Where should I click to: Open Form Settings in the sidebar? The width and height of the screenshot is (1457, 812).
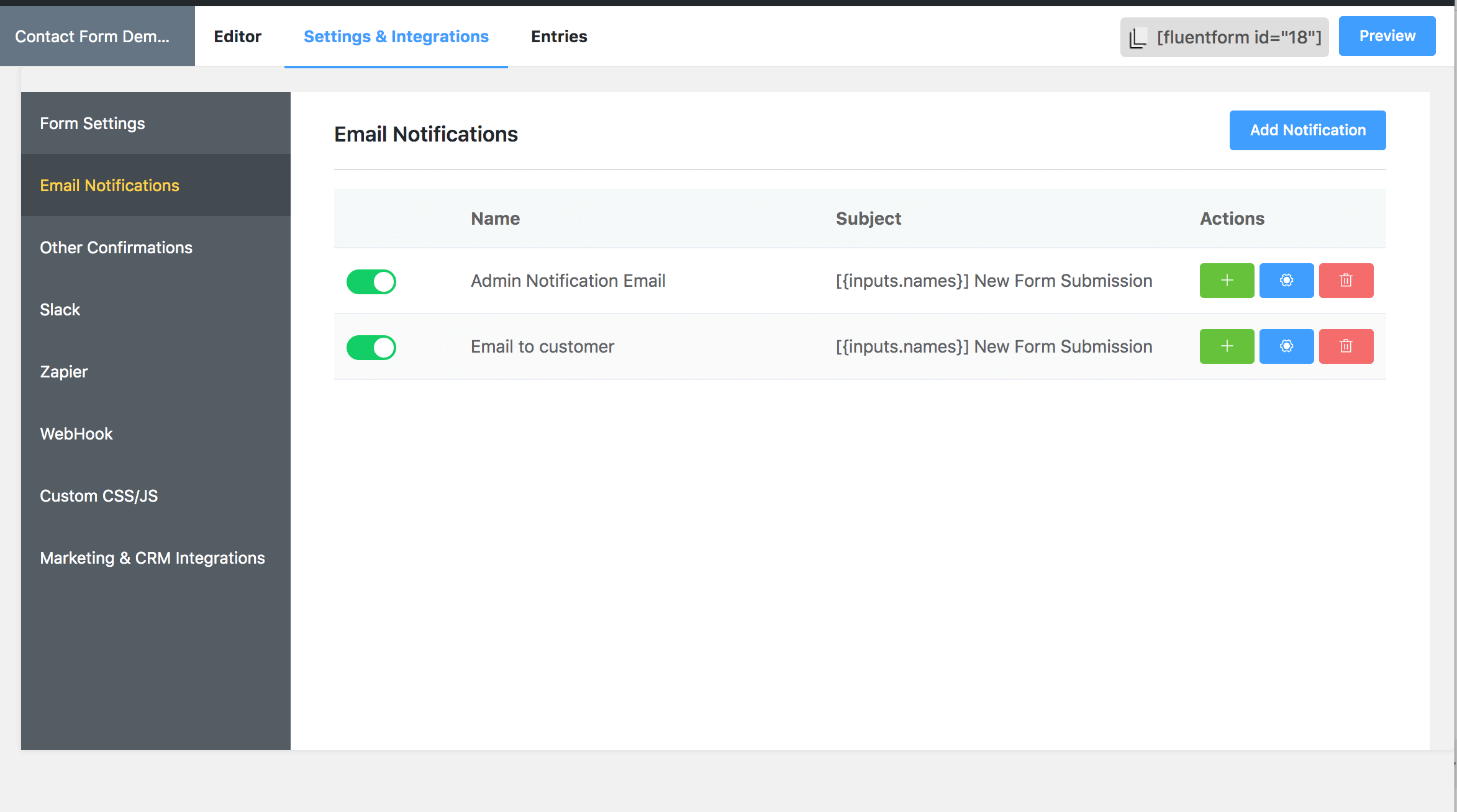tap(93, 124)
